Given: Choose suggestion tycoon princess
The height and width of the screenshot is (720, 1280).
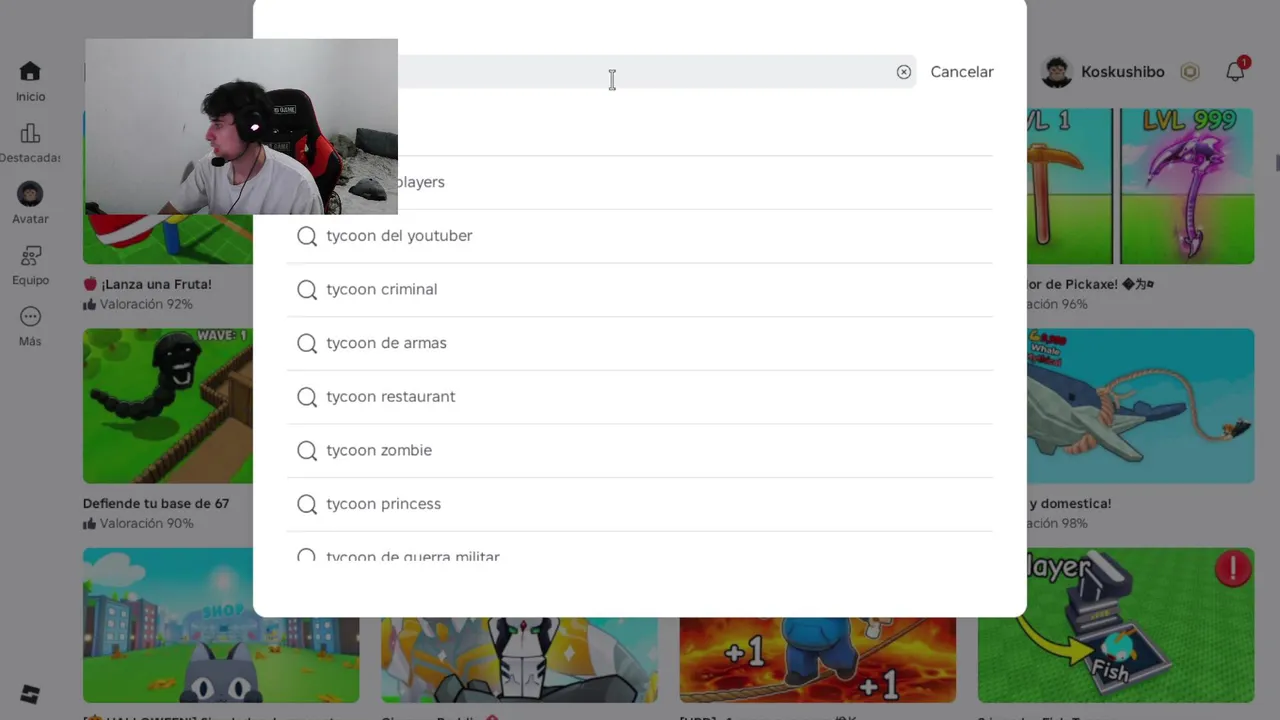Looking at the screenshot, I should (640, 504).
